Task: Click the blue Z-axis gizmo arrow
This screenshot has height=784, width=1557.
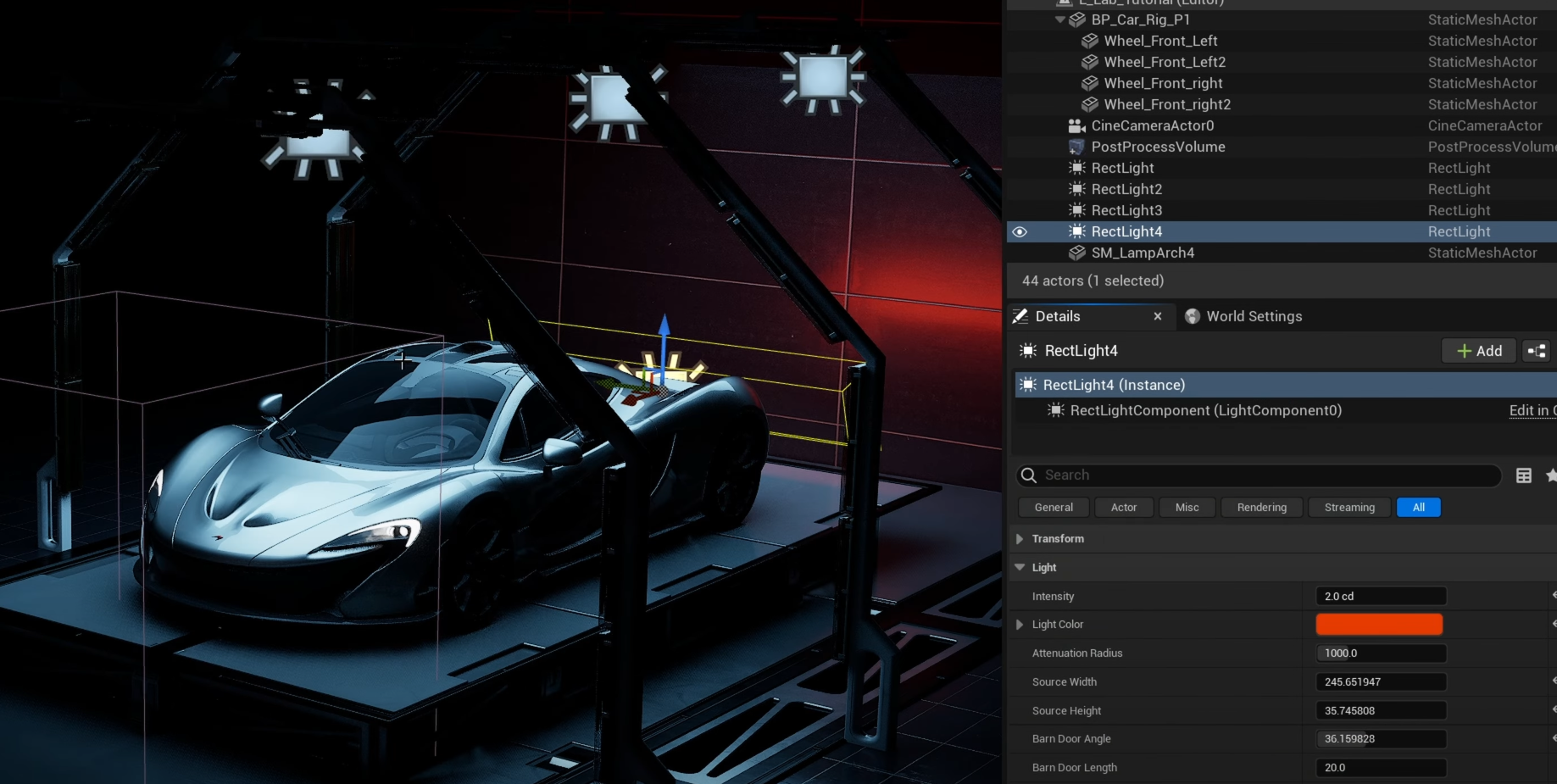Action: pyautogui.click(x=665, y=331)
